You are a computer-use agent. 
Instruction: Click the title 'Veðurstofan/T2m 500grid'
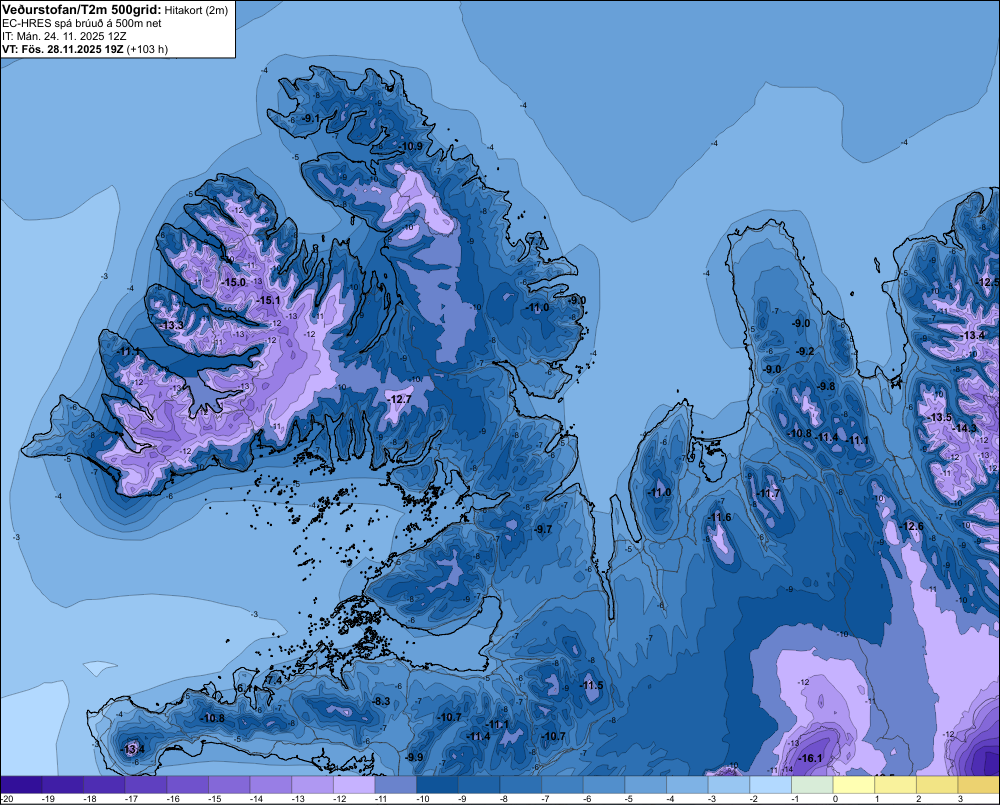[82, 10]
